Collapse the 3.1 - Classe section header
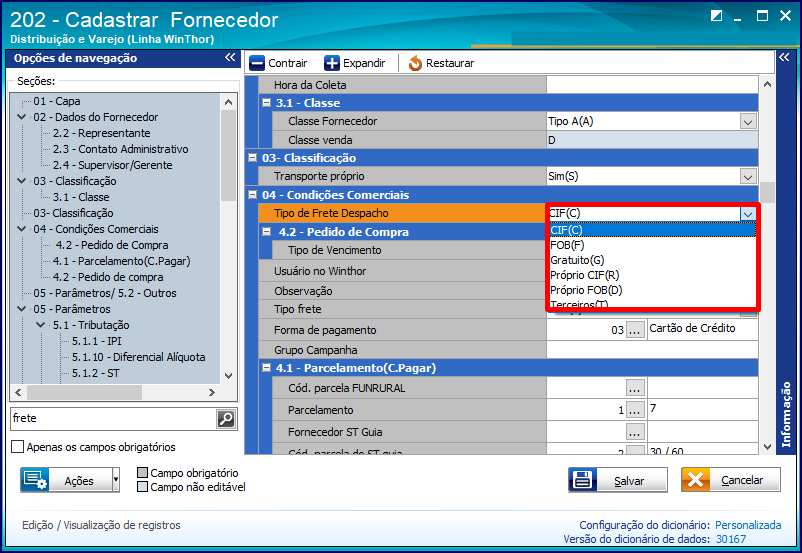The width and height of the screenshot is (802, 553). pyautogui.click(x=266, y=102)
